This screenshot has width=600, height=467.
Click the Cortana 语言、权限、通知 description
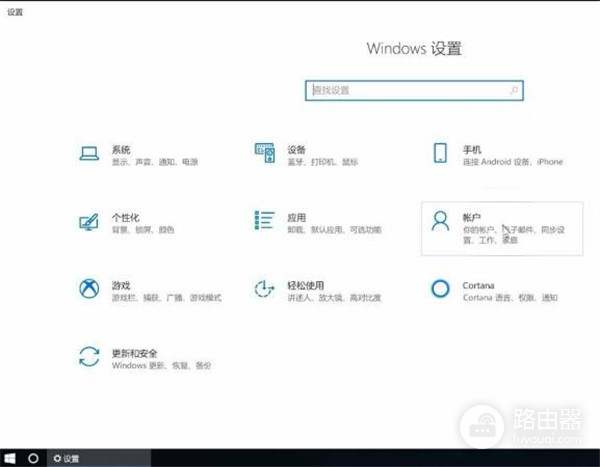click(x=510, y=297)
